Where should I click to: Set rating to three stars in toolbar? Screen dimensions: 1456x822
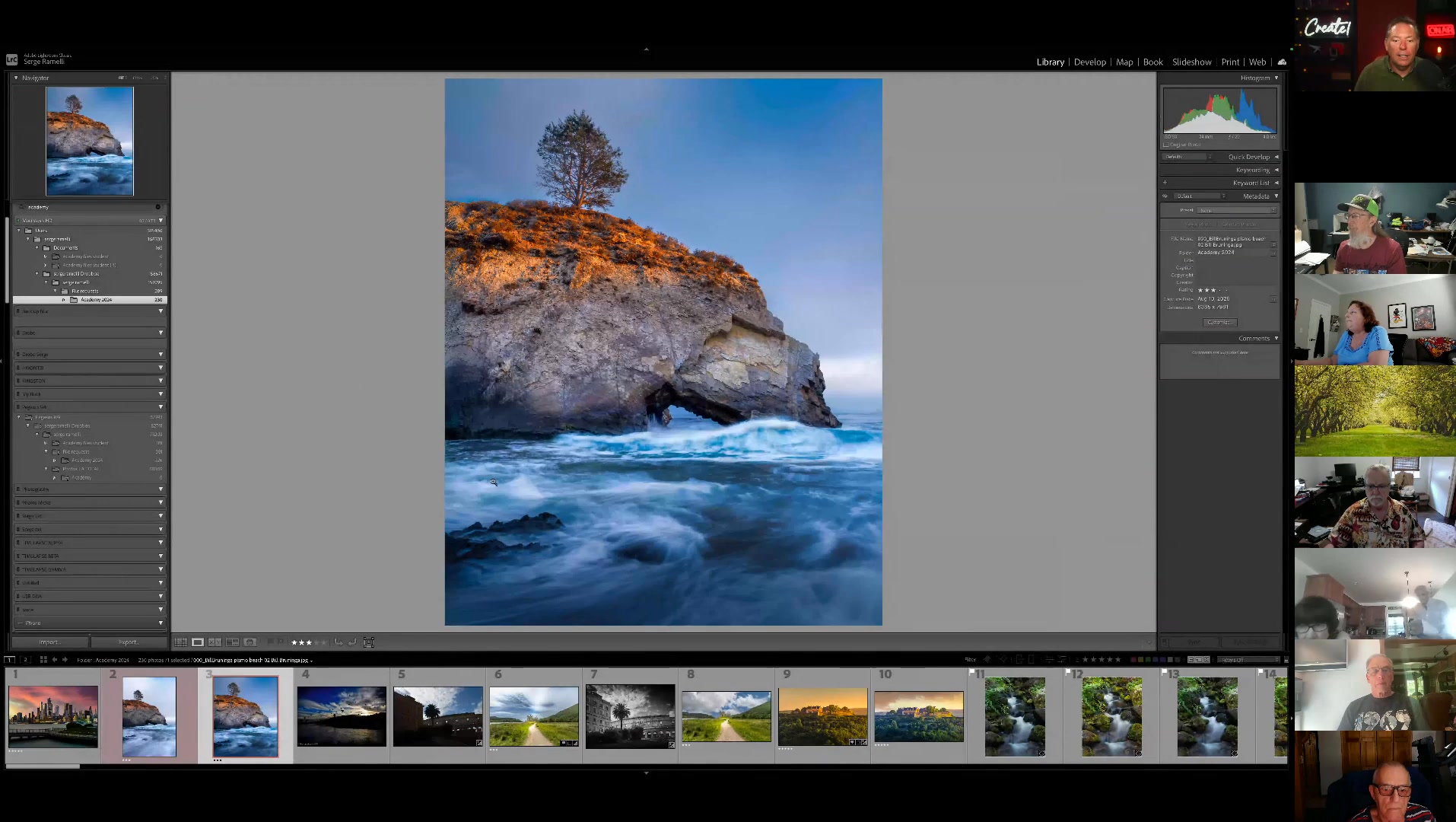click(x=309, y=642)
